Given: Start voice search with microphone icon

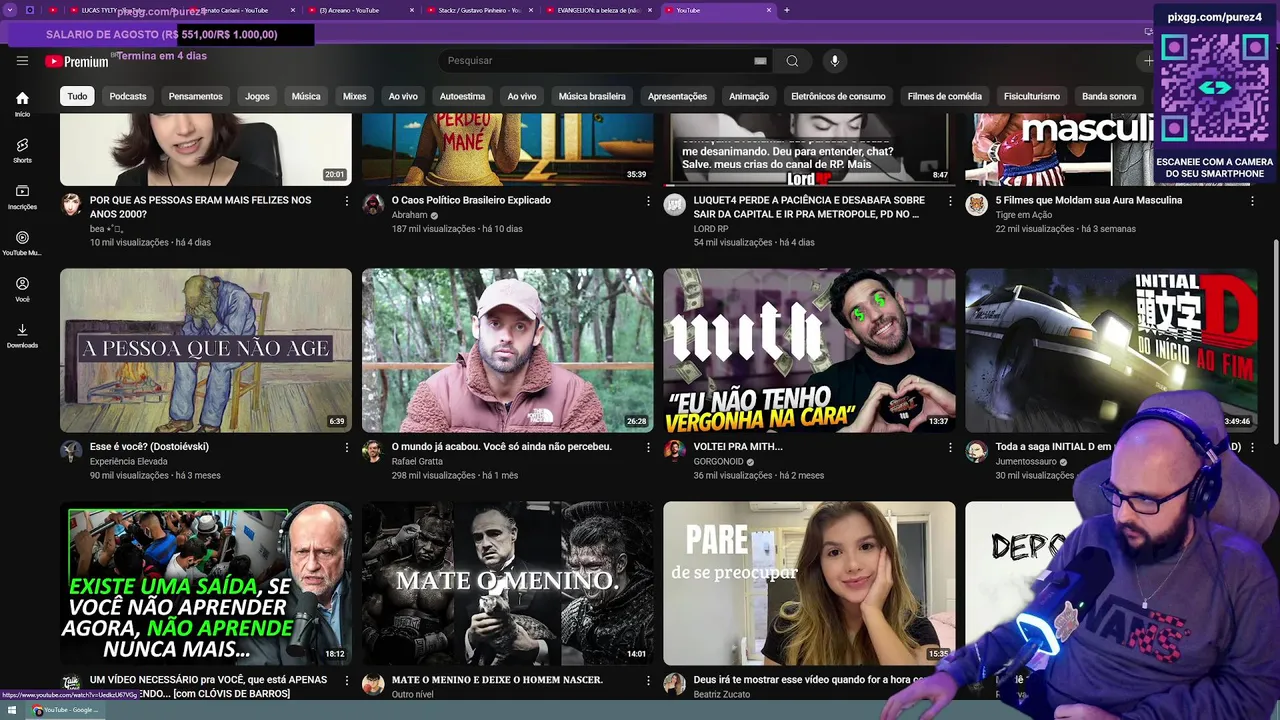Looking at the screenshot, I should click(835, 61).
